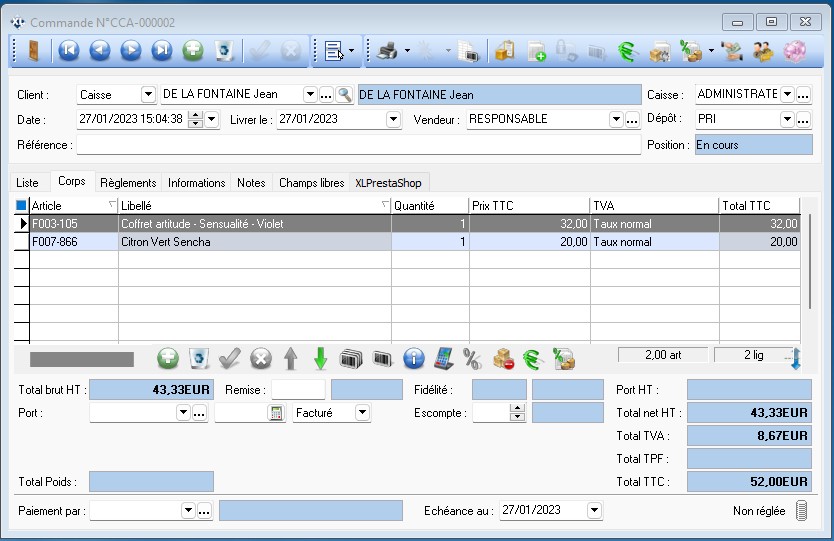Screen dimensions: 834x541
Task: Click the Non réglée payment status indicator
Action: [x=800, y=511]
